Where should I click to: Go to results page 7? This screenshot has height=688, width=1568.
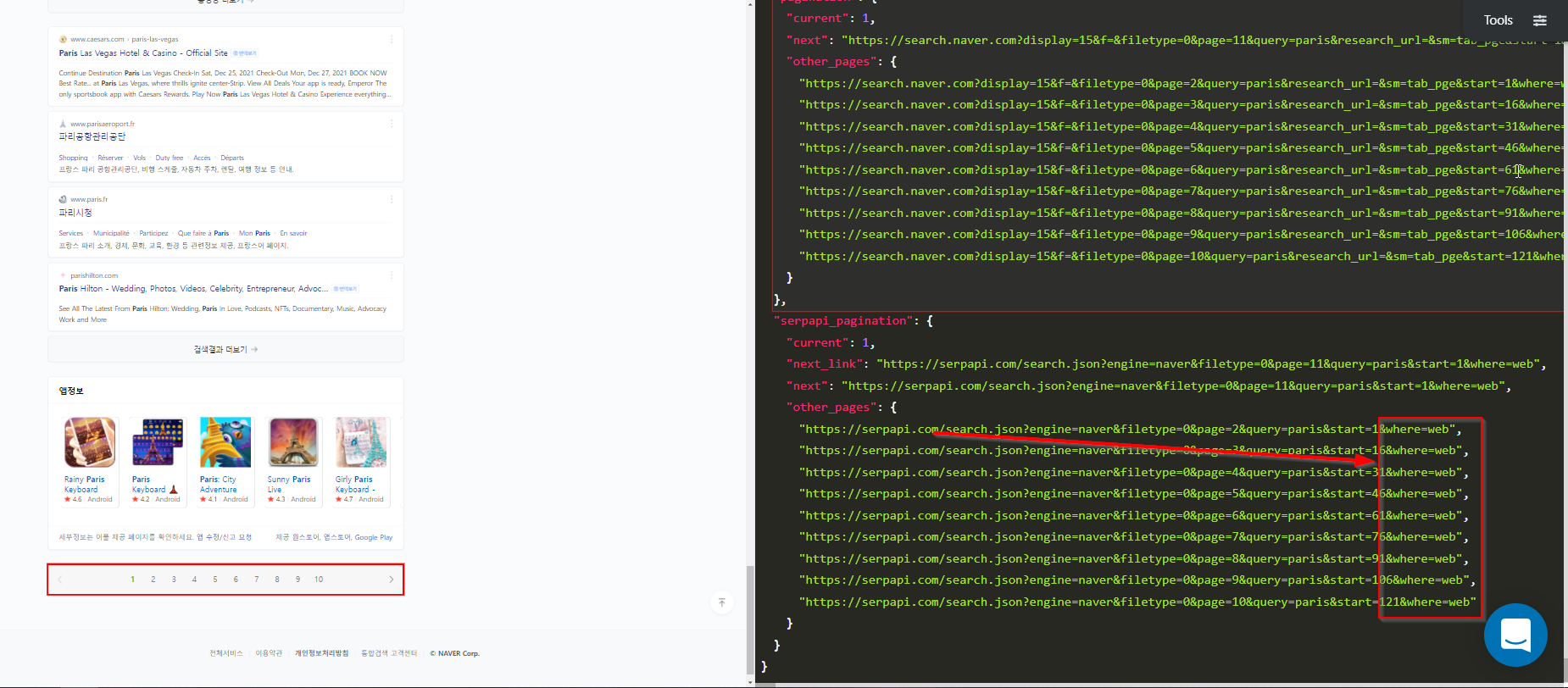point(257,580)
